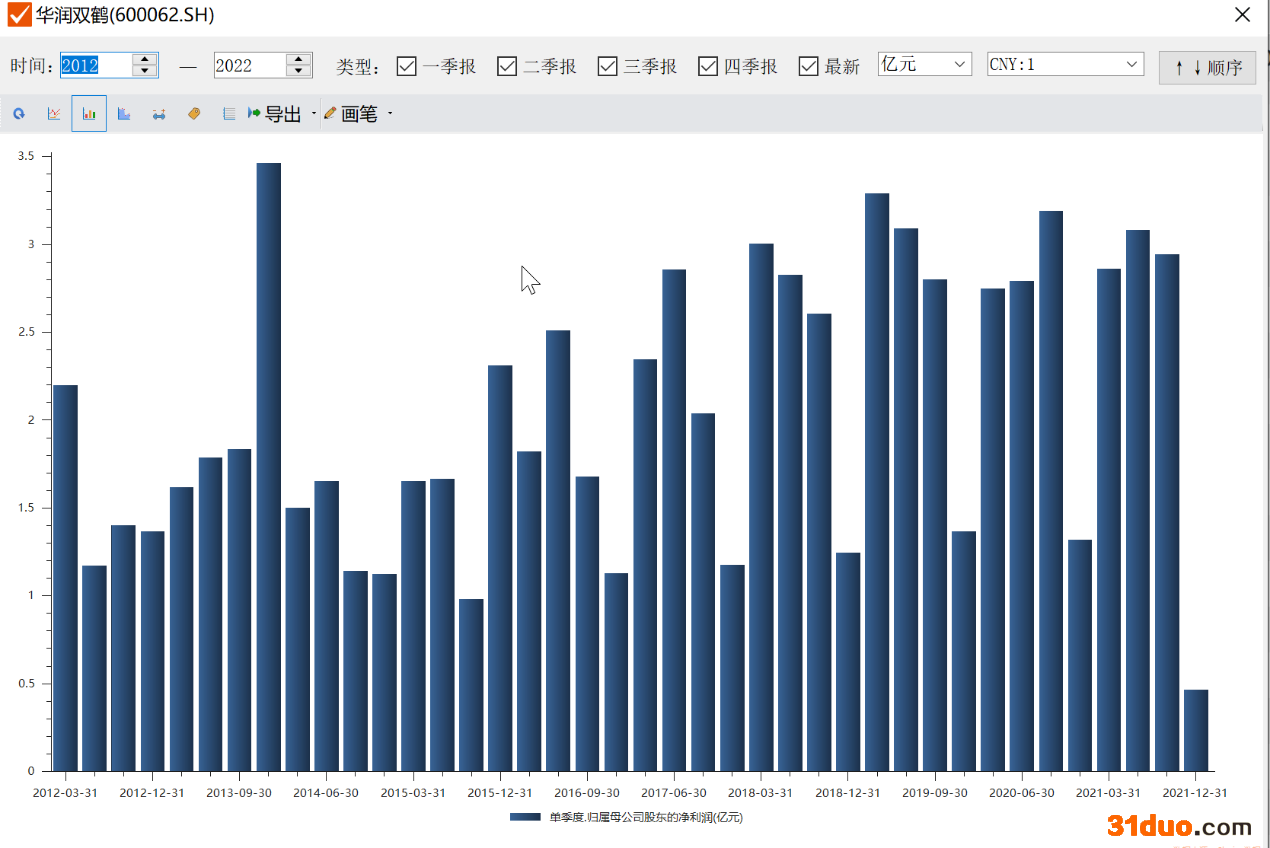Toggle the 二季报 checkbox
The image size is (1270, 848).
click(507, 66)
